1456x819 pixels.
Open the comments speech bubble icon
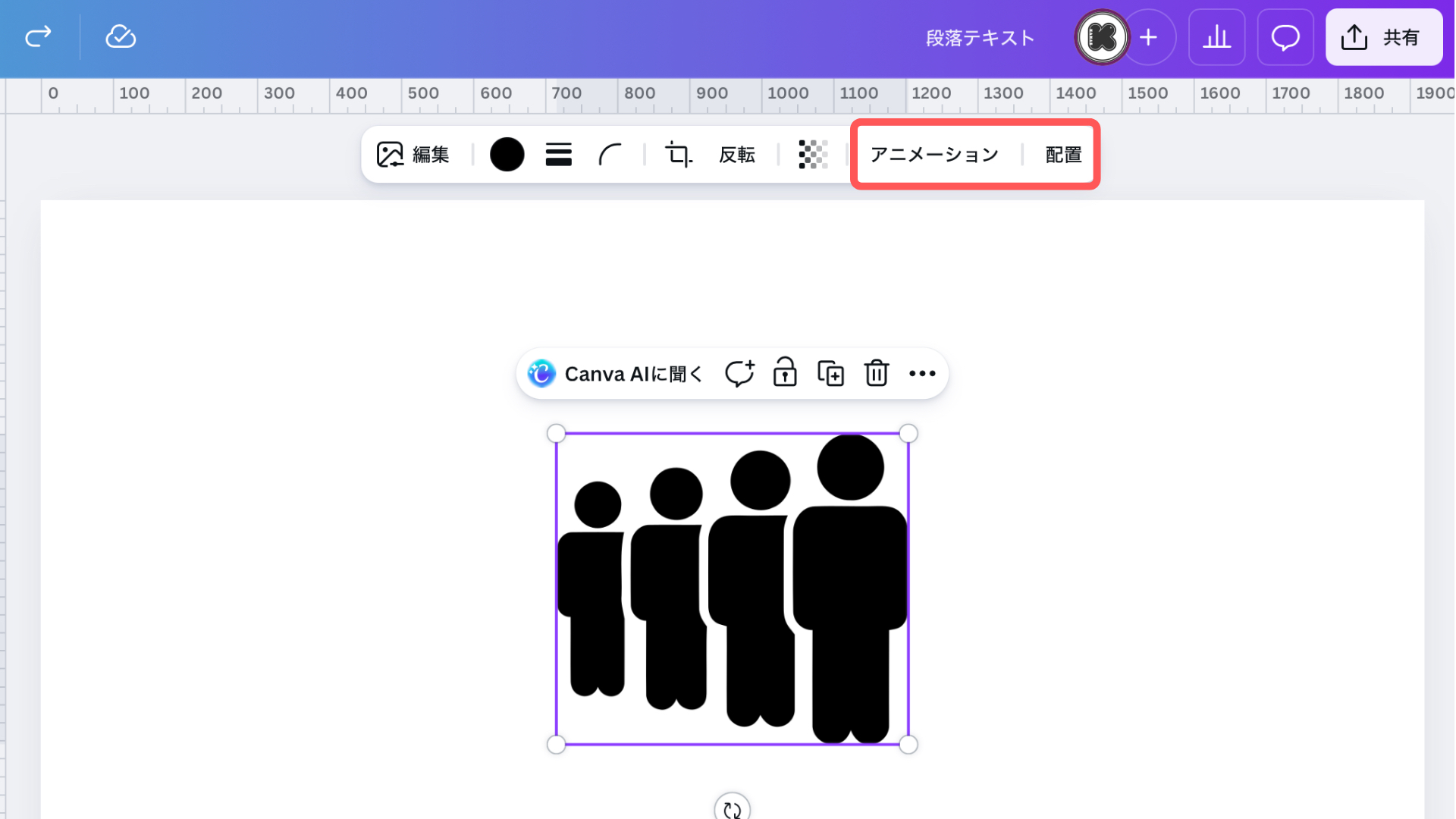point(1285,37)
